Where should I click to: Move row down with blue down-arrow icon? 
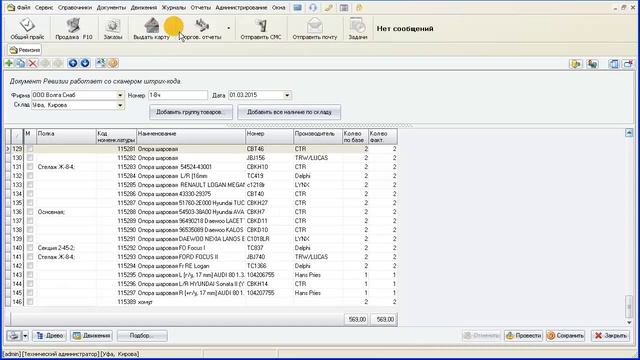(x=84, y=63)
